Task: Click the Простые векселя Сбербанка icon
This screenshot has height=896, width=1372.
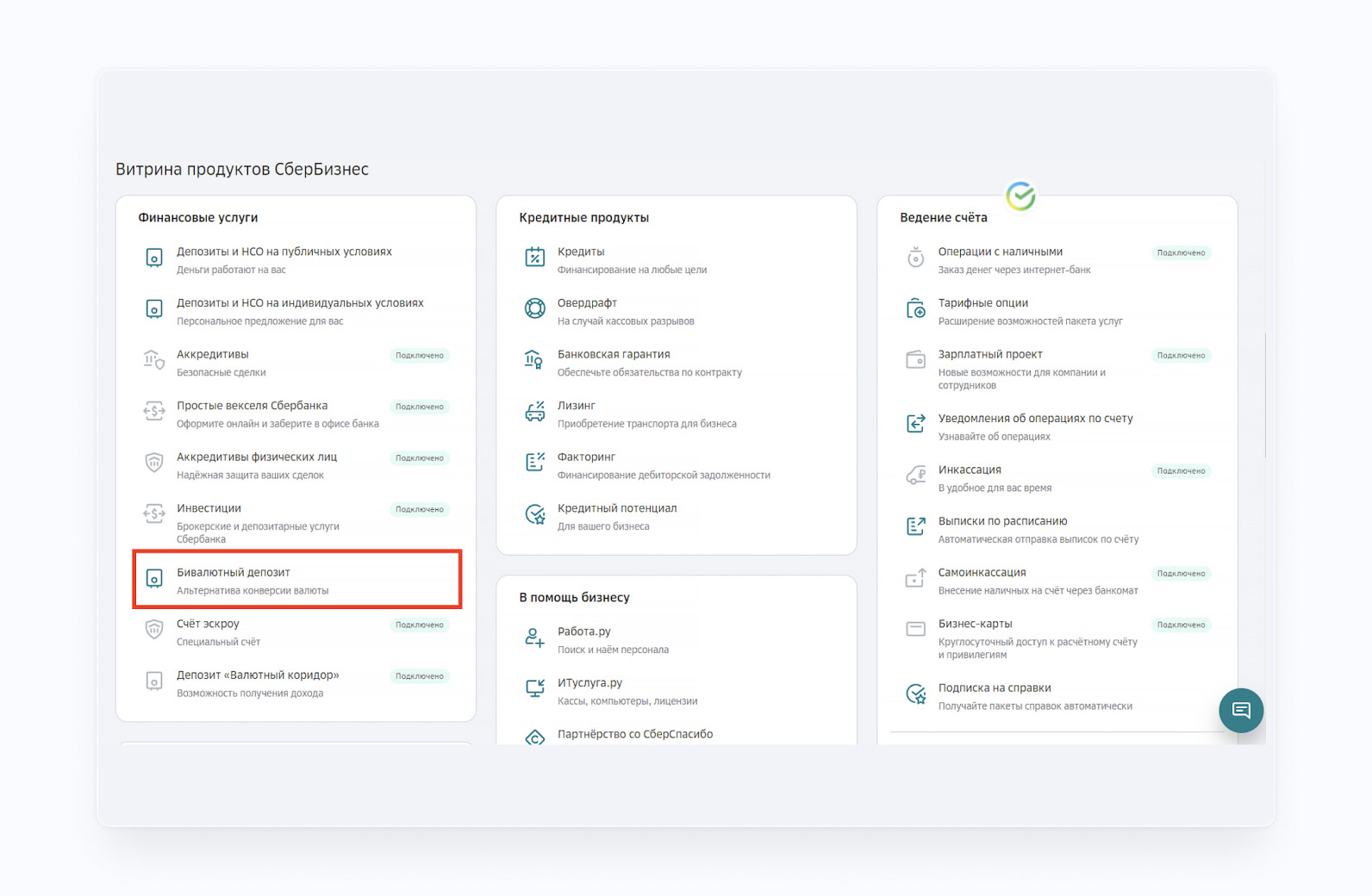Action: point(154,411)
